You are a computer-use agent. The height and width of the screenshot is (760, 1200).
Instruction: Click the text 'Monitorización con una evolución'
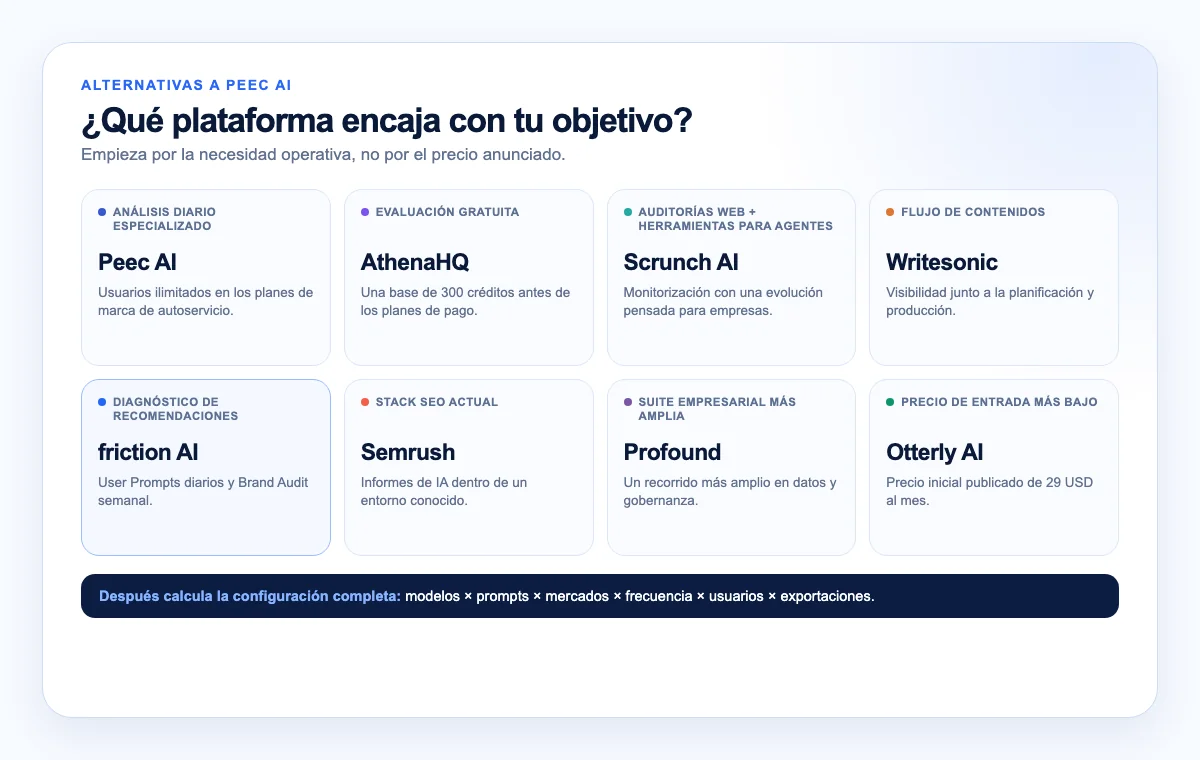[x=723, y=293]
